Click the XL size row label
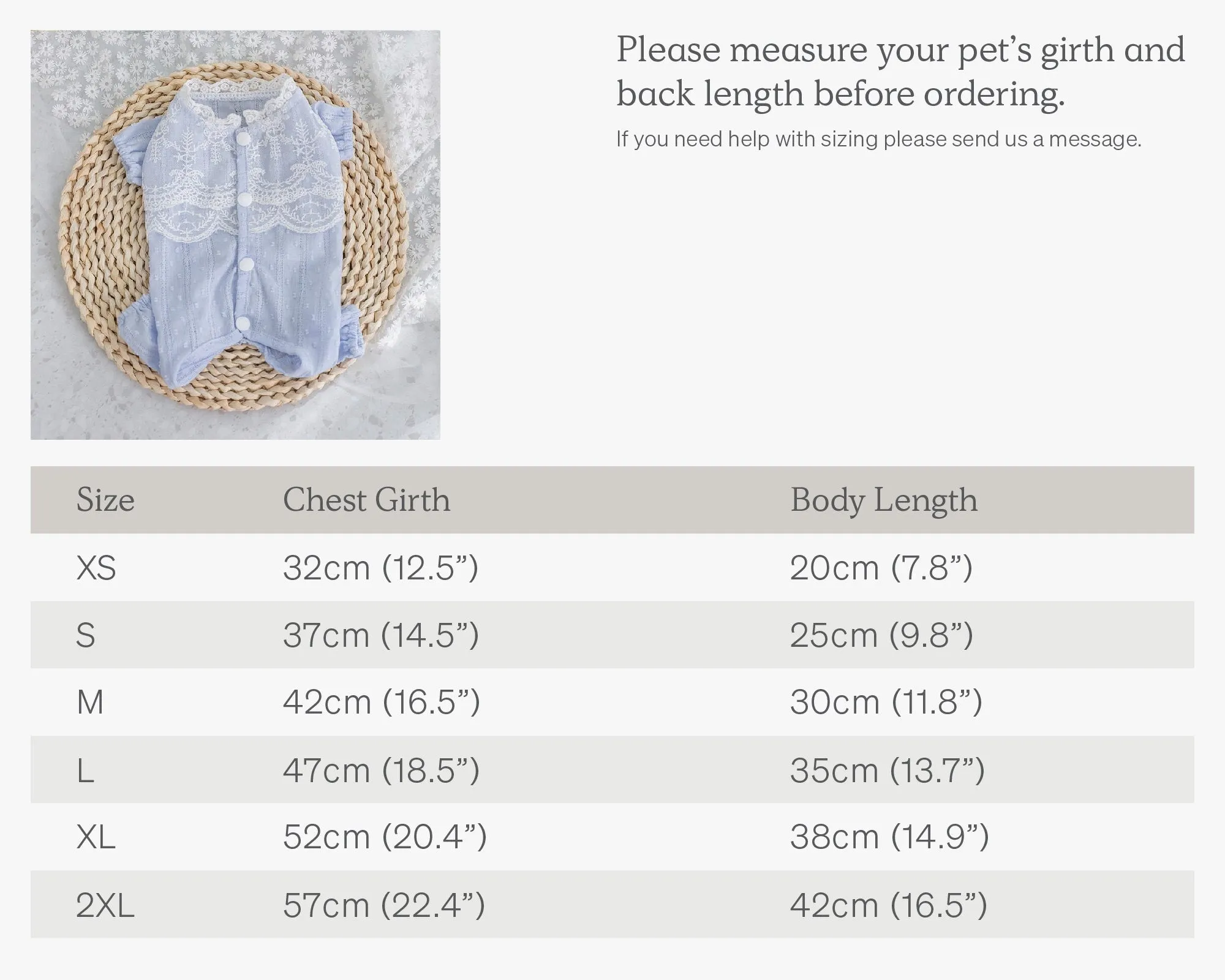Image resolution: width=1225 pixels, height=980 pixels. click(96, 837)
